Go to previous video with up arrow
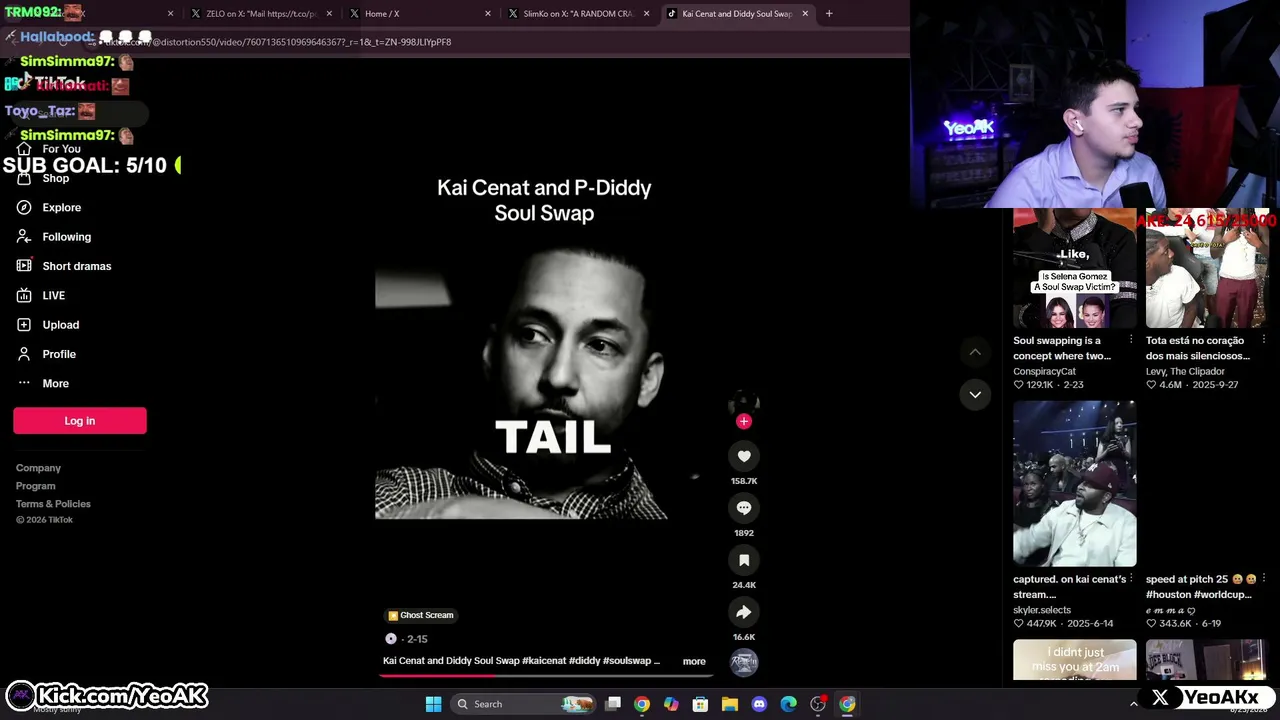 (975, 352)
